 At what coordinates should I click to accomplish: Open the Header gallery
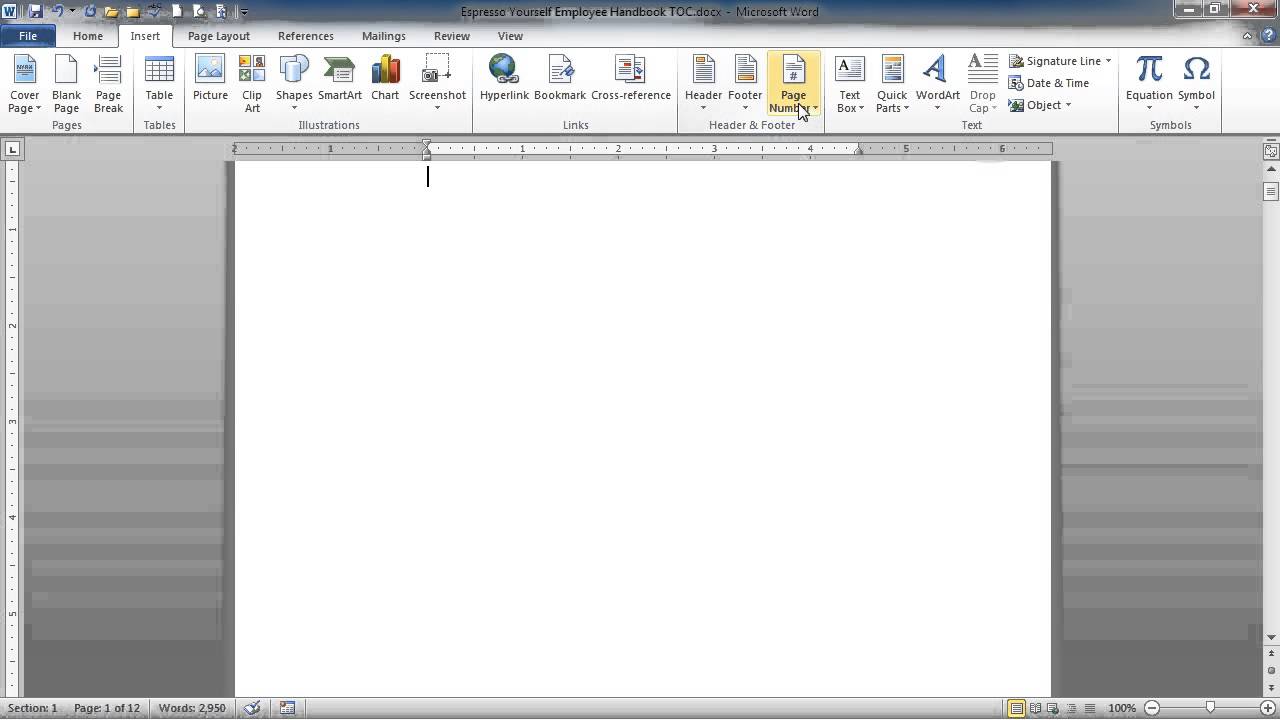[x=703, y=84]
